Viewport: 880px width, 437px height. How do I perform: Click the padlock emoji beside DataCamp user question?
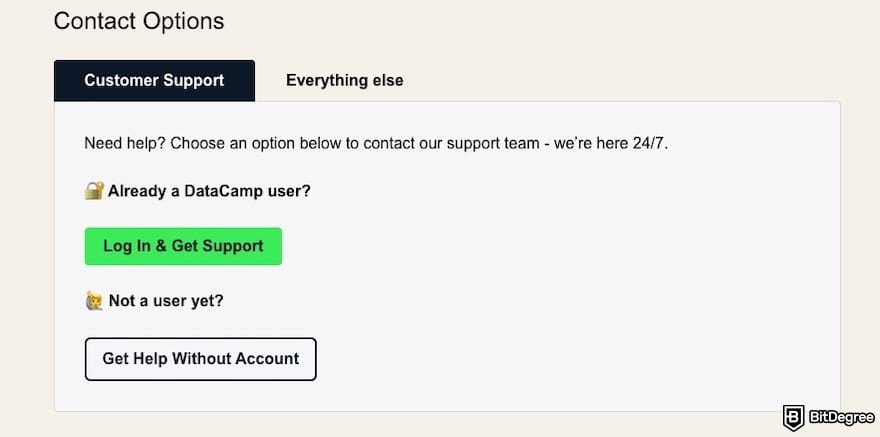coord(94,191)
